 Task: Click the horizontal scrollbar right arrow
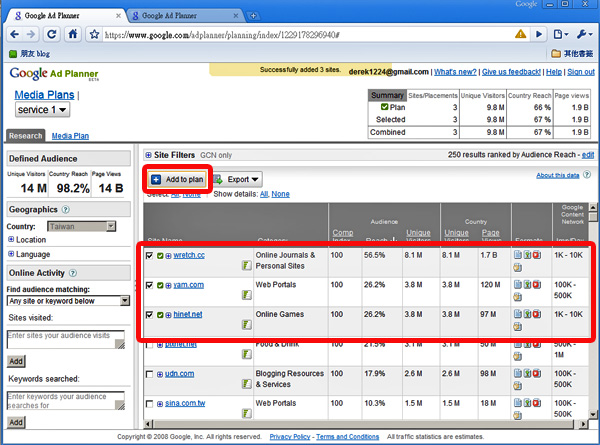coord(583,424)
